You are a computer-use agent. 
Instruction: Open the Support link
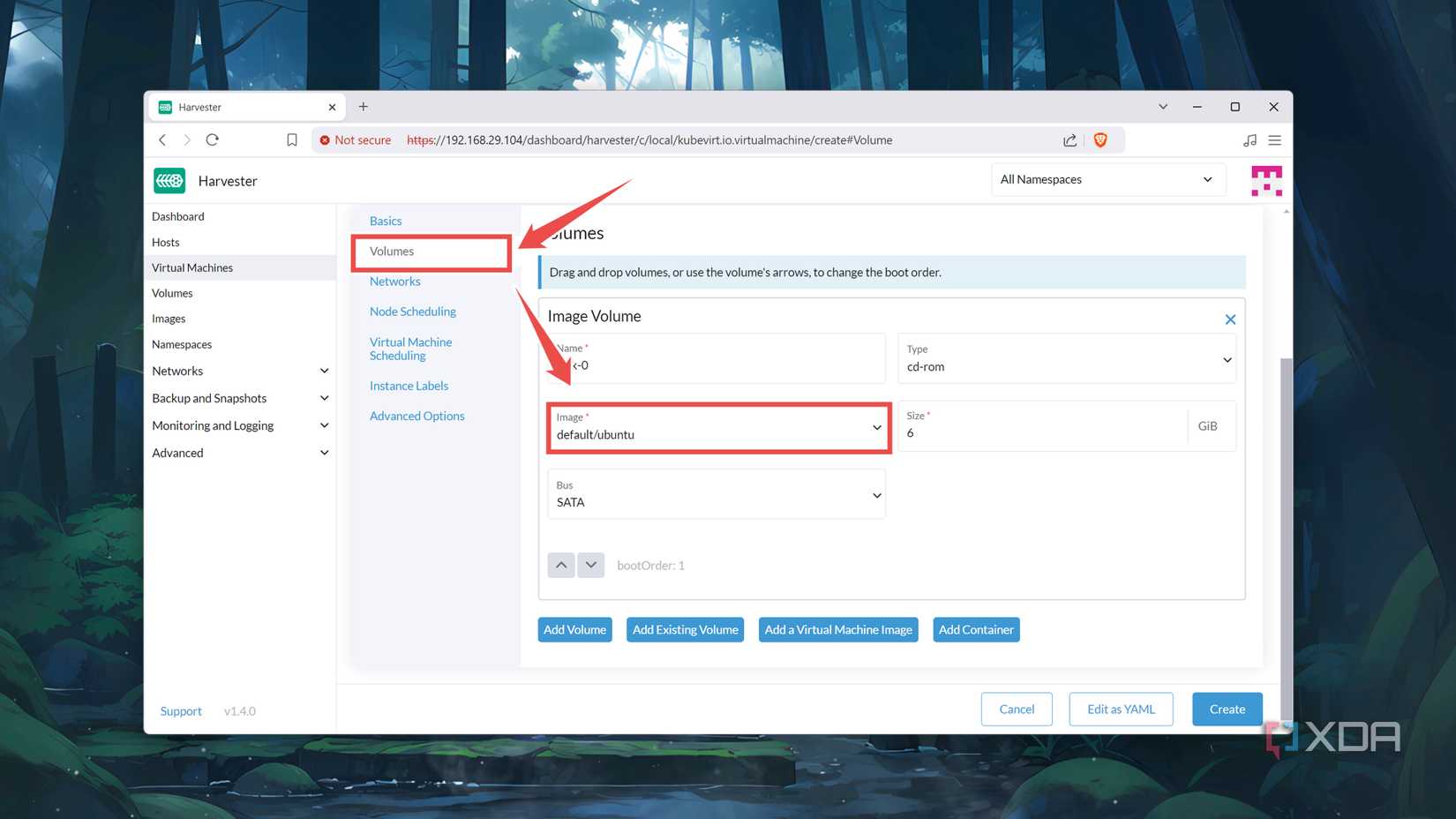181,710
